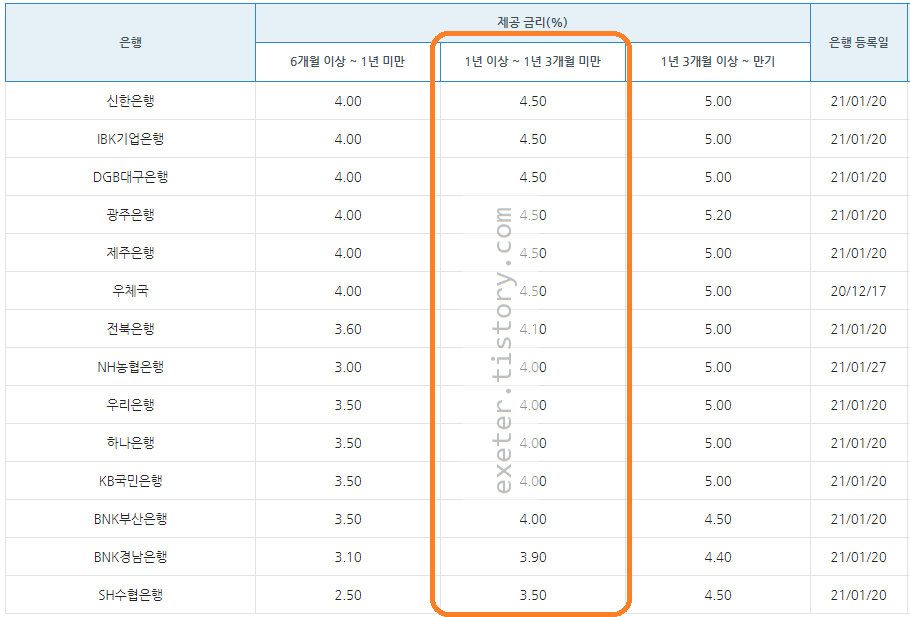Select 신한은행's 21/01/20 registration date
Viewport: 910px width, 617px height.
click(x=858, y=101)
